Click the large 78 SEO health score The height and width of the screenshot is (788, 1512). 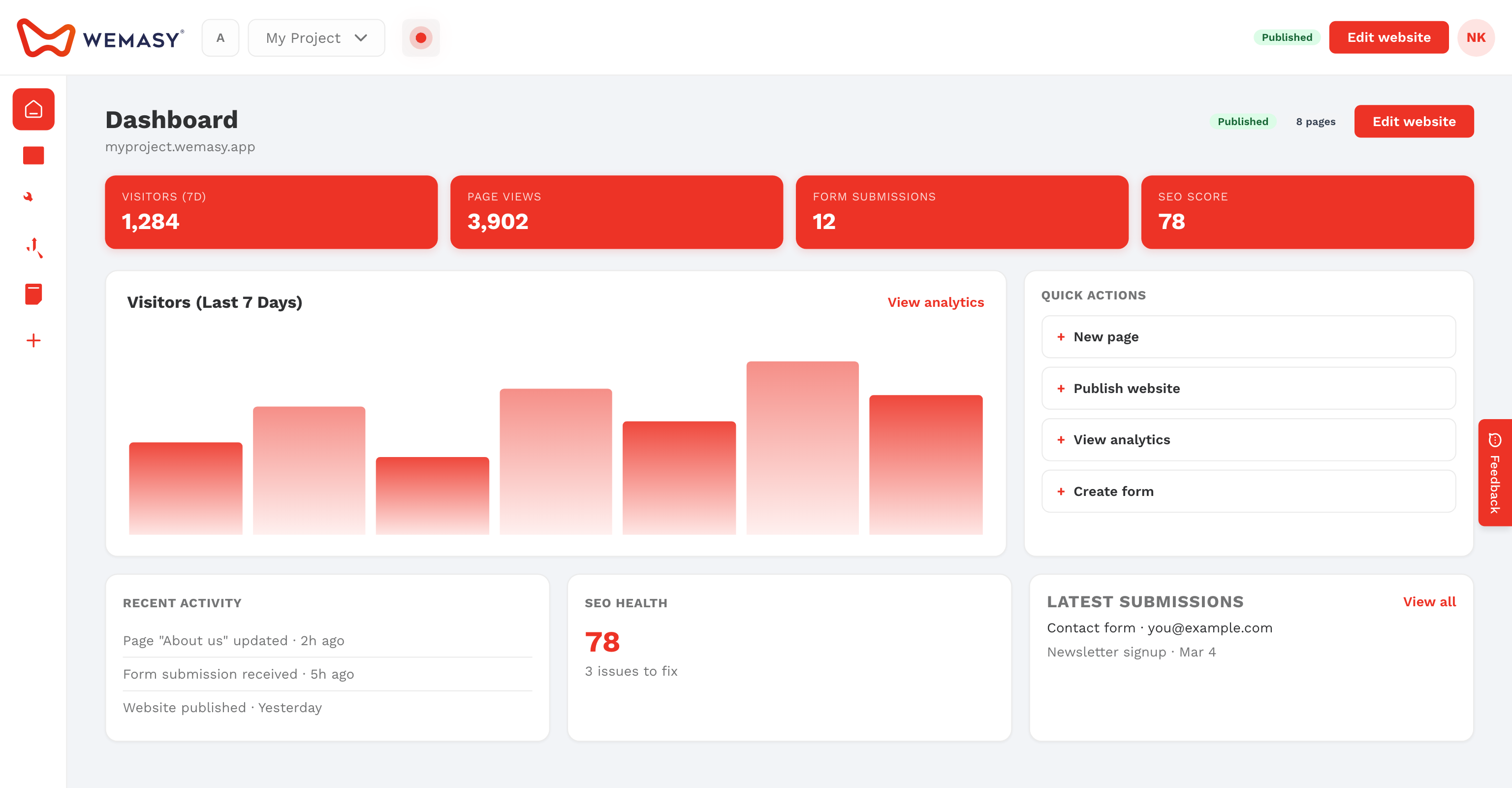tap(602, 642)
